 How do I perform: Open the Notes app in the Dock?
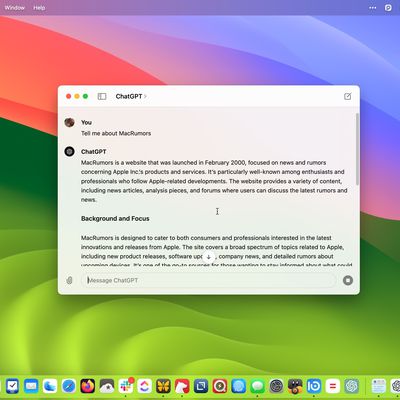(378, 386)
